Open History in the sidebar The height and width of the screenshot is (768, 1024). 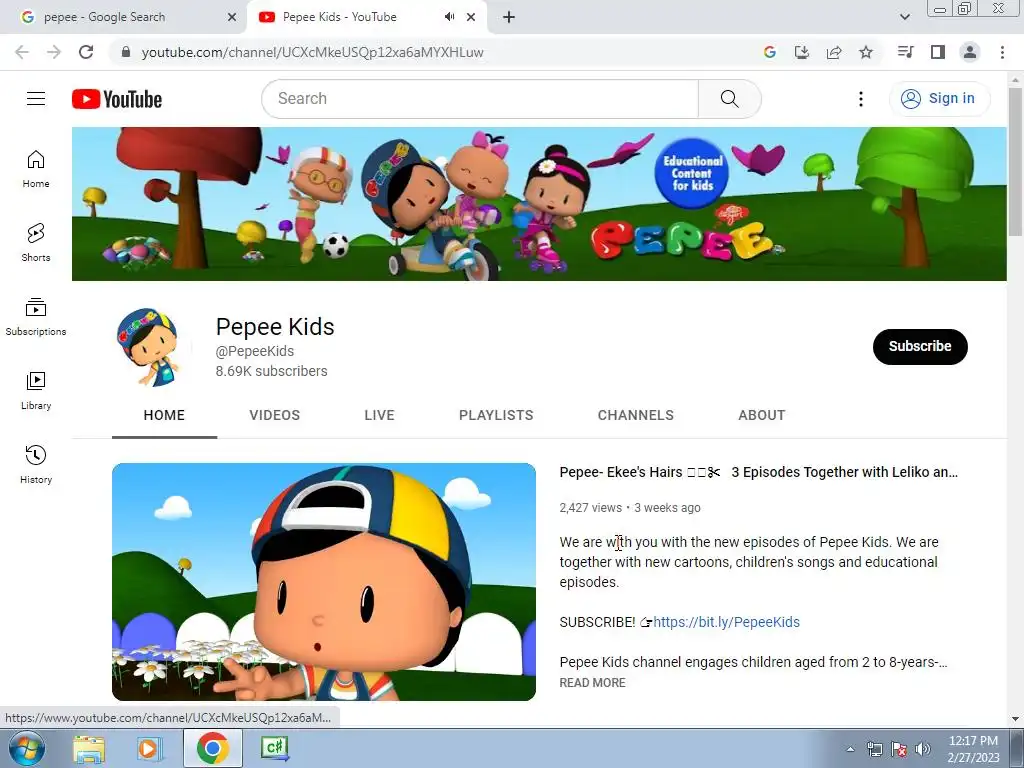[36, 464]
